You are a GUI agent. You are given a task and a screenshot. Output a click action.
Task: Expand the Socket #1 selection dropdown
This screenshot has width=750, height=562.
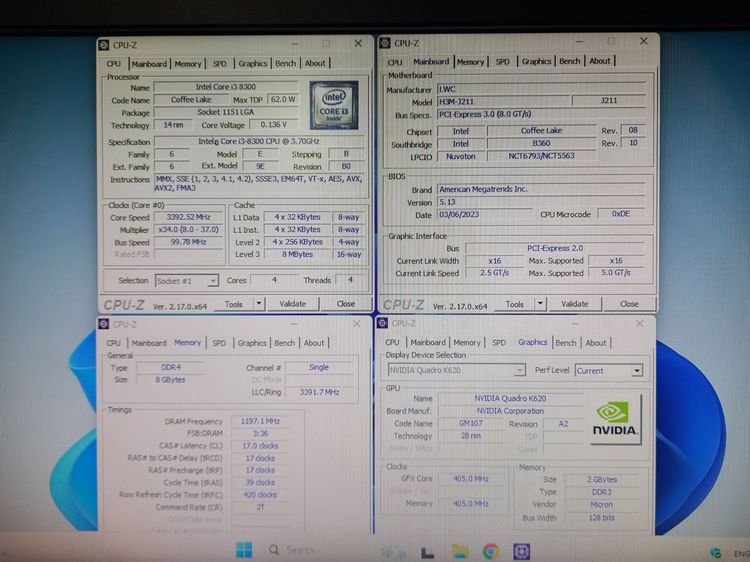pyautogui.click(x=213, y=281)
